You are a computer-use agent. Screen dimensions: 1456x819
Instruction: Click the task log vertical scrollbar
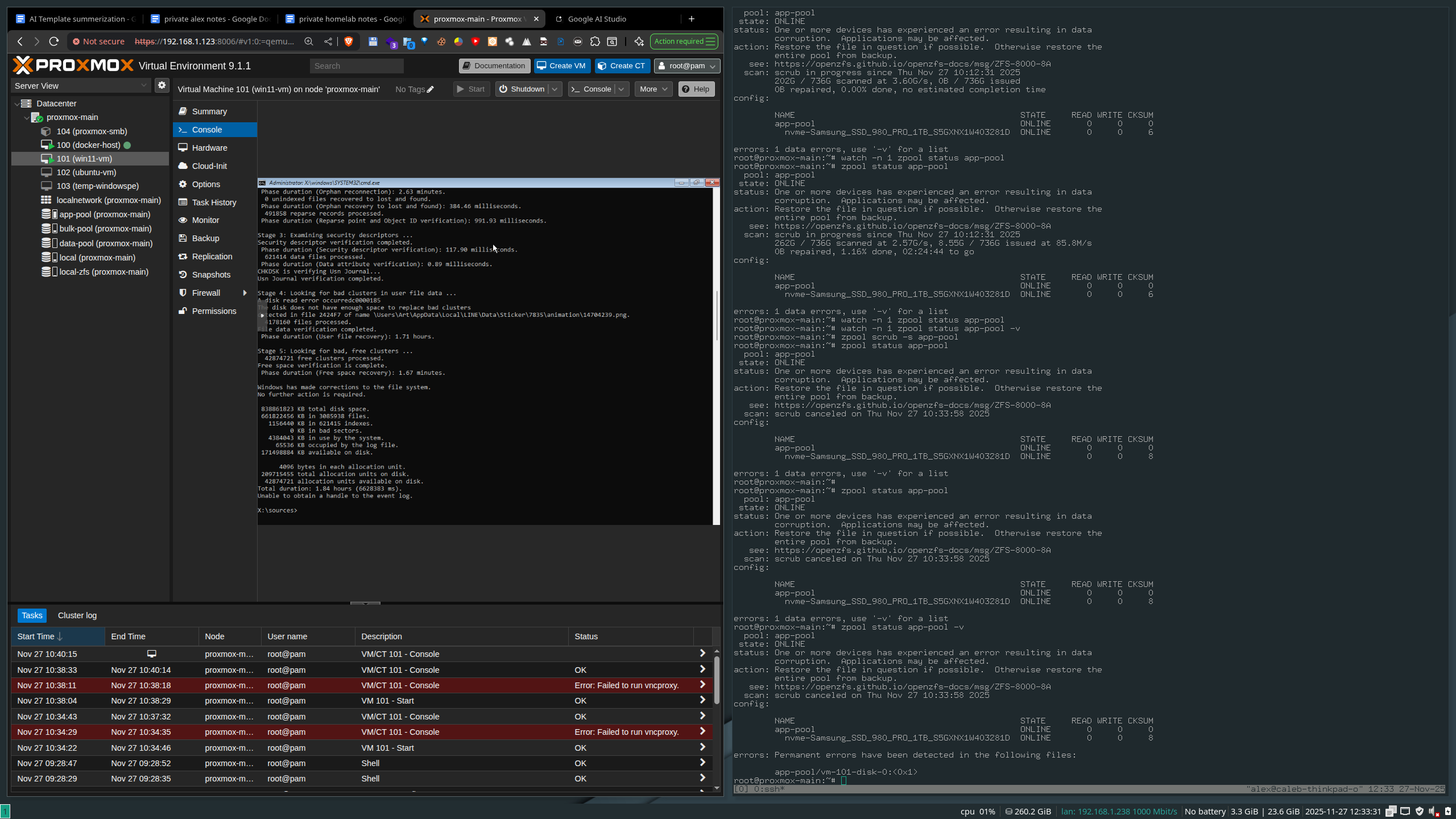tap(717, 679)
